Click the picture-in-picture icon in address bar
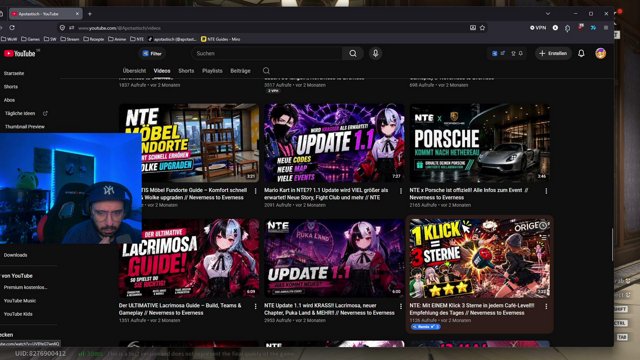Screen dimensions: 640x360 coord(473,28)
